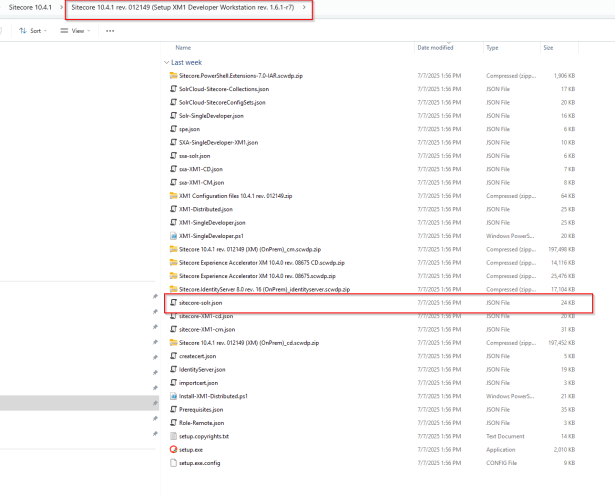Image resolution: width=615 pixels, height=496 pixels.
Task: Click the setup.exe.config file icon
Action: click(x=172, y=463)
